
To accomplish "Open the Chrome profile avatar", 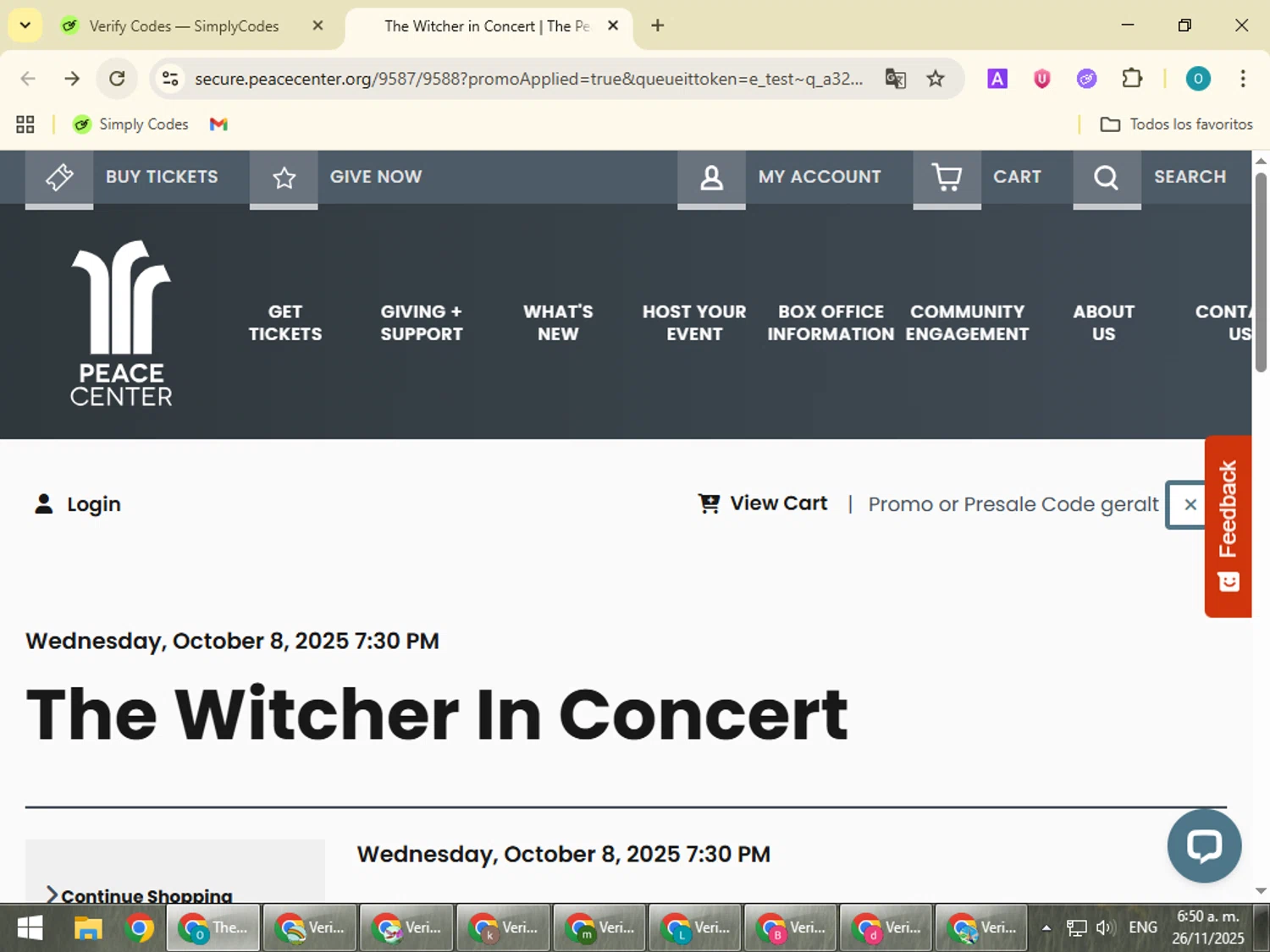I will (1198, 79).
